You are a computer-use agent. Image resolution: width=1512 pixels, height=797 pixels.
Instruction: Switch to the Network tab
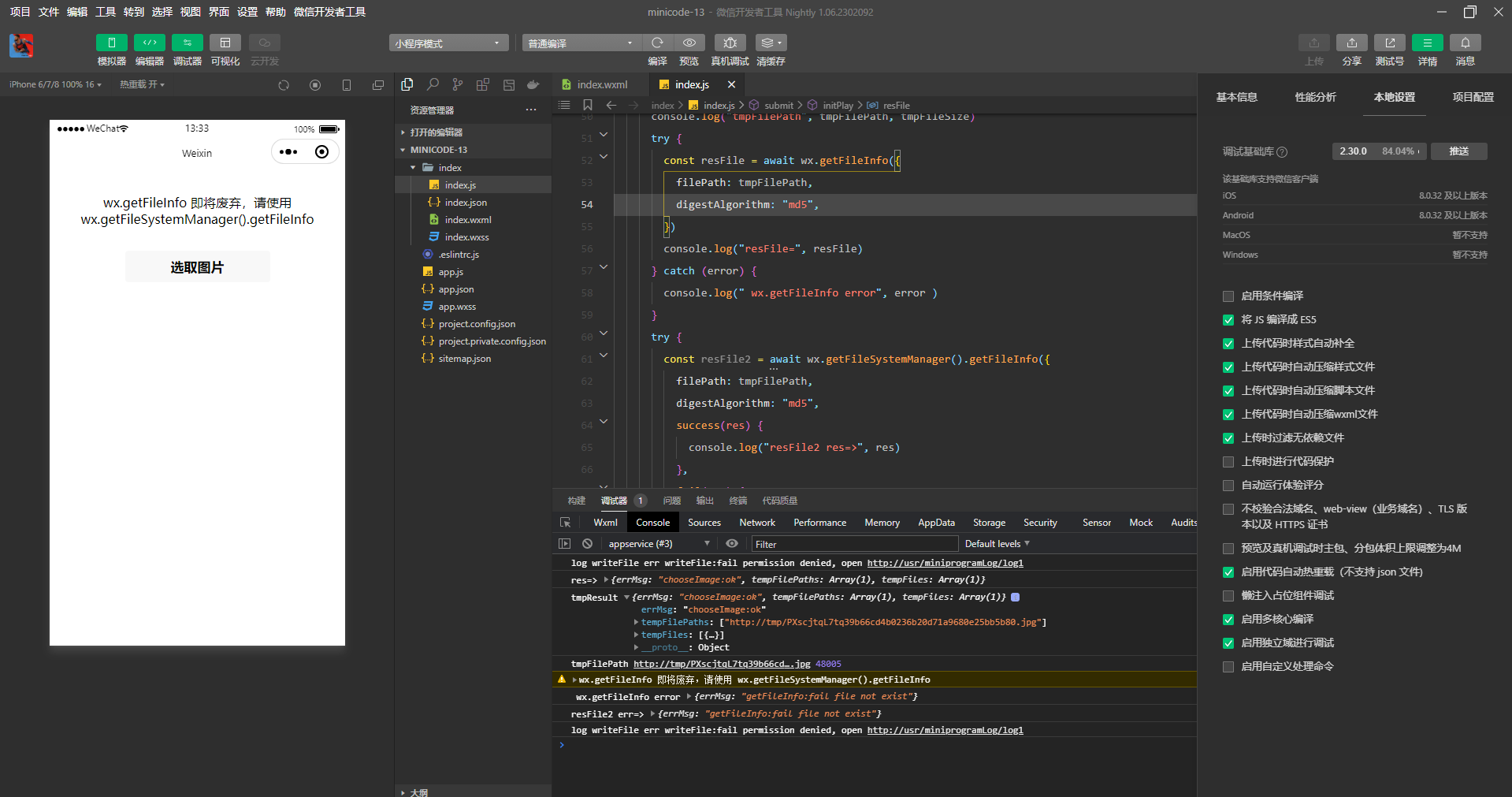(x=756, y=523)
